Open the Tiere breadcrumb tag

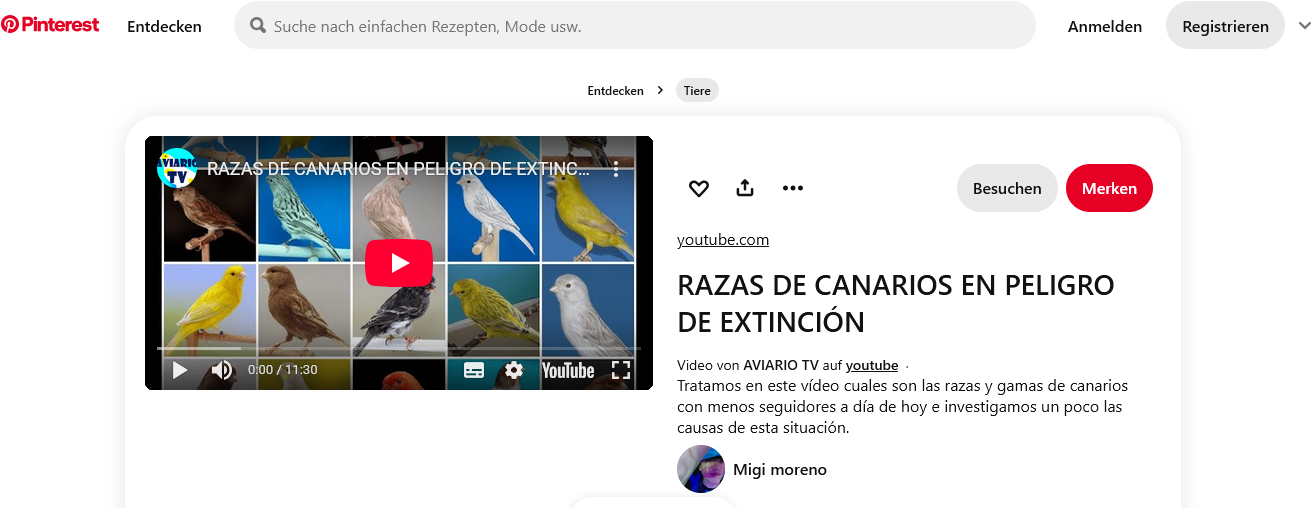(x=697, y=90)
